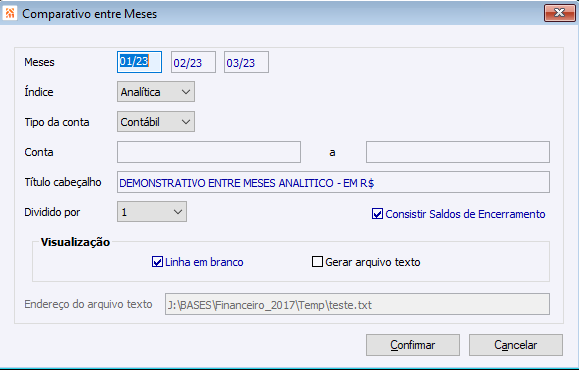Click the second month field 02/23
Image resolution: width=579 pixels, height=370 pixels.
pyautogui.click(x=193, y=62)
